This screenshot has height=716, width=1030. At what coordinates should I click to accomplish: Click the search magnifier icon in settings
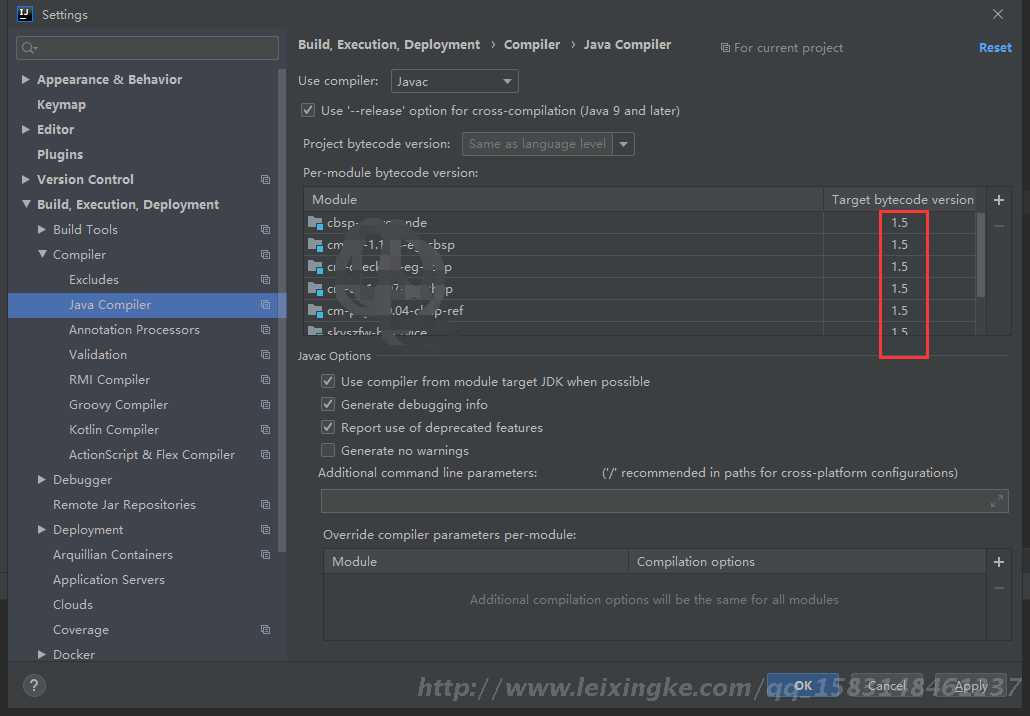[x=28, y=48]
